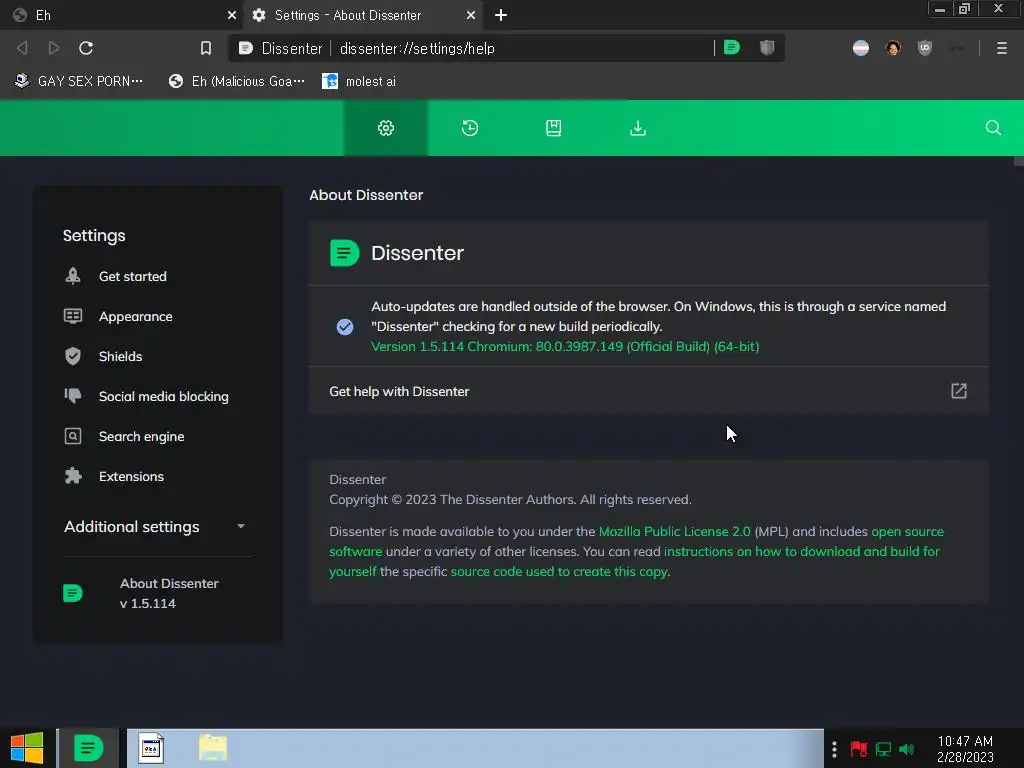Click the Version 1.5.114 Chromium text
Image resolution: width=1024 pixels, height=768 pixels.
pos(565,346)
